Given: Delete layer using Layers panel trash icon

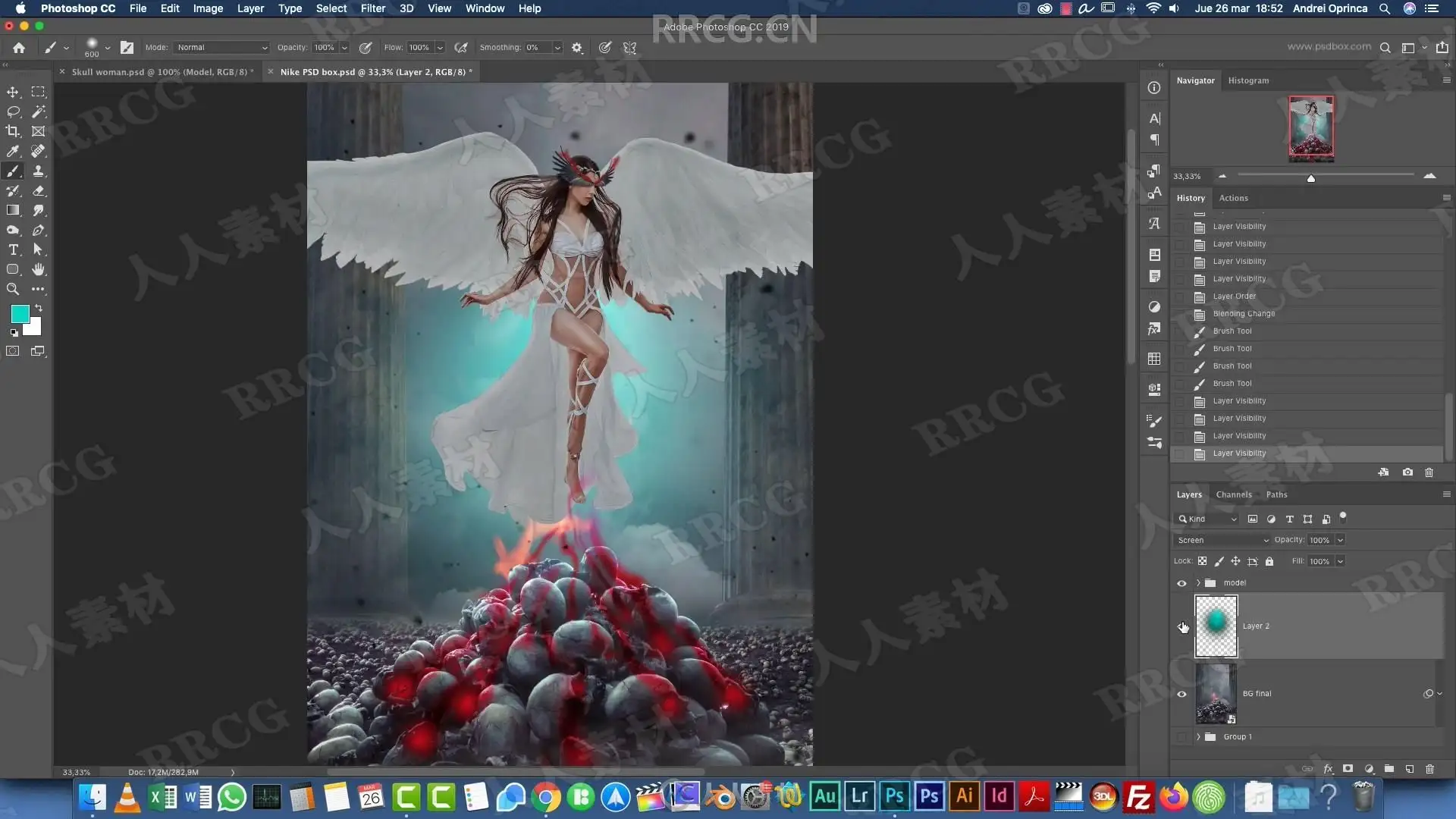Looking at the screenshot, I should point(1429,768).
